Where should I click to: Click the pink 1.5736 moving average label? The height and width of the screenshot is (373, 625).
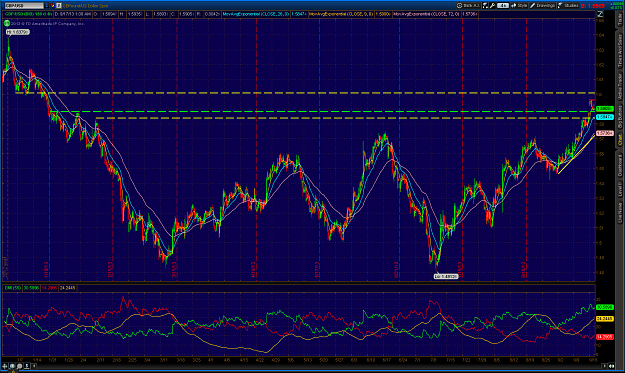click(x=604, y=133)
